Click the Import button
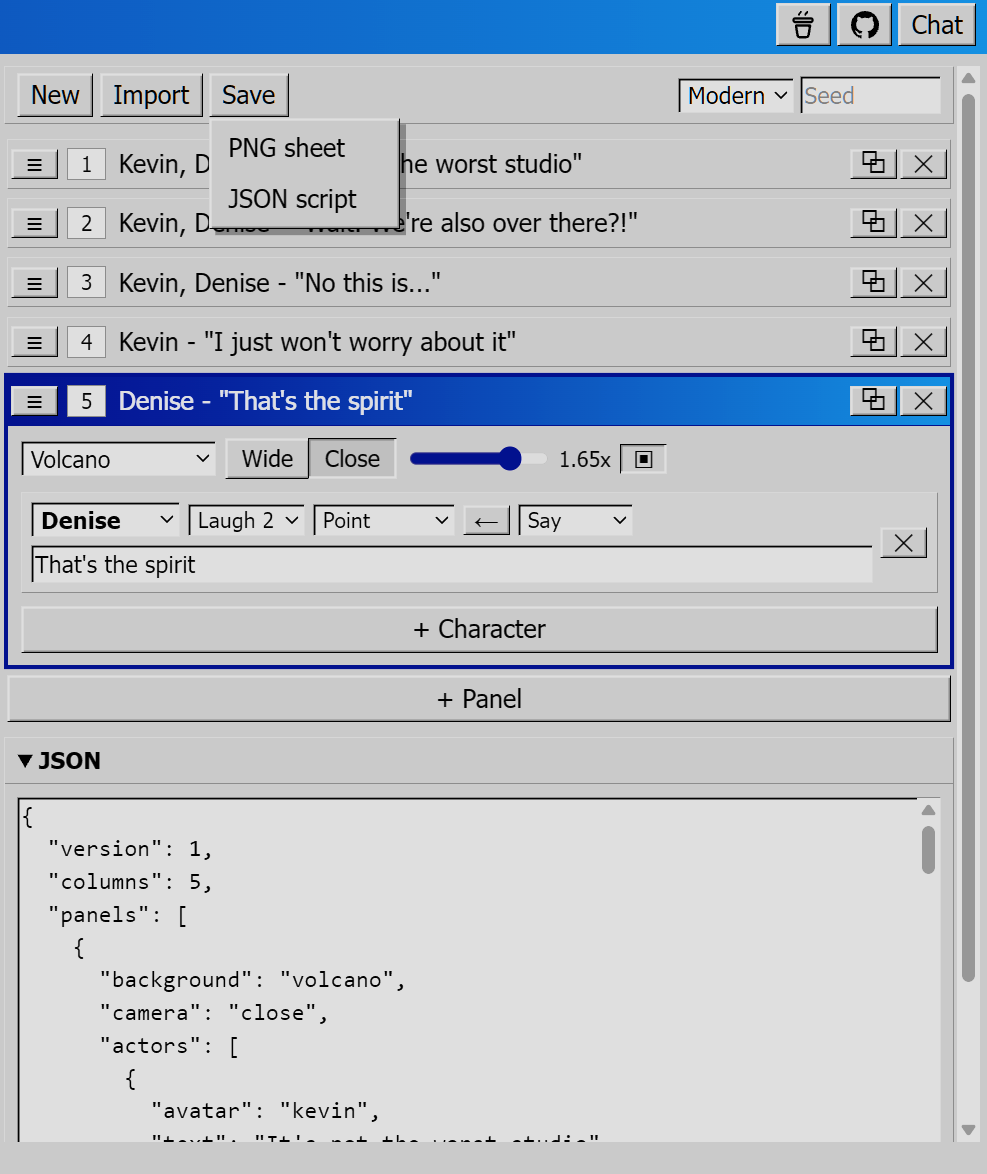 click(x=151, y=95)
